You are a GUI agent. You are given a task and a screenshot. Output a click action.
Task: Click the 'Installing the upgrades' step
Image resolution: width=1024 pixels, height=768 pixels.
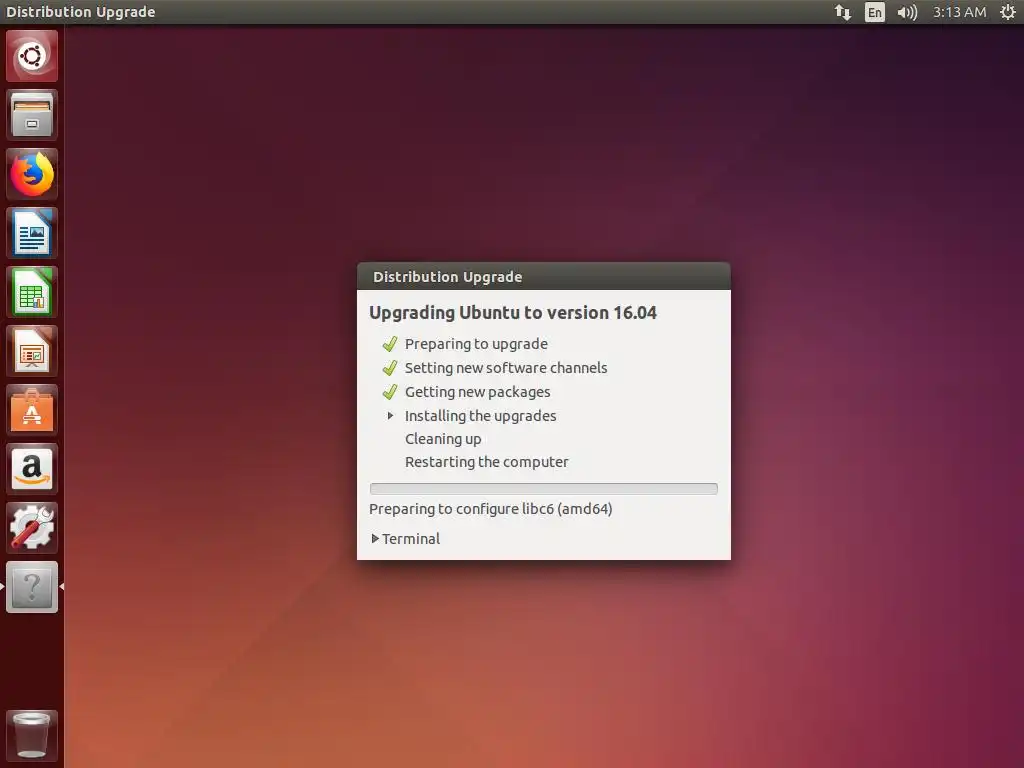481,416
